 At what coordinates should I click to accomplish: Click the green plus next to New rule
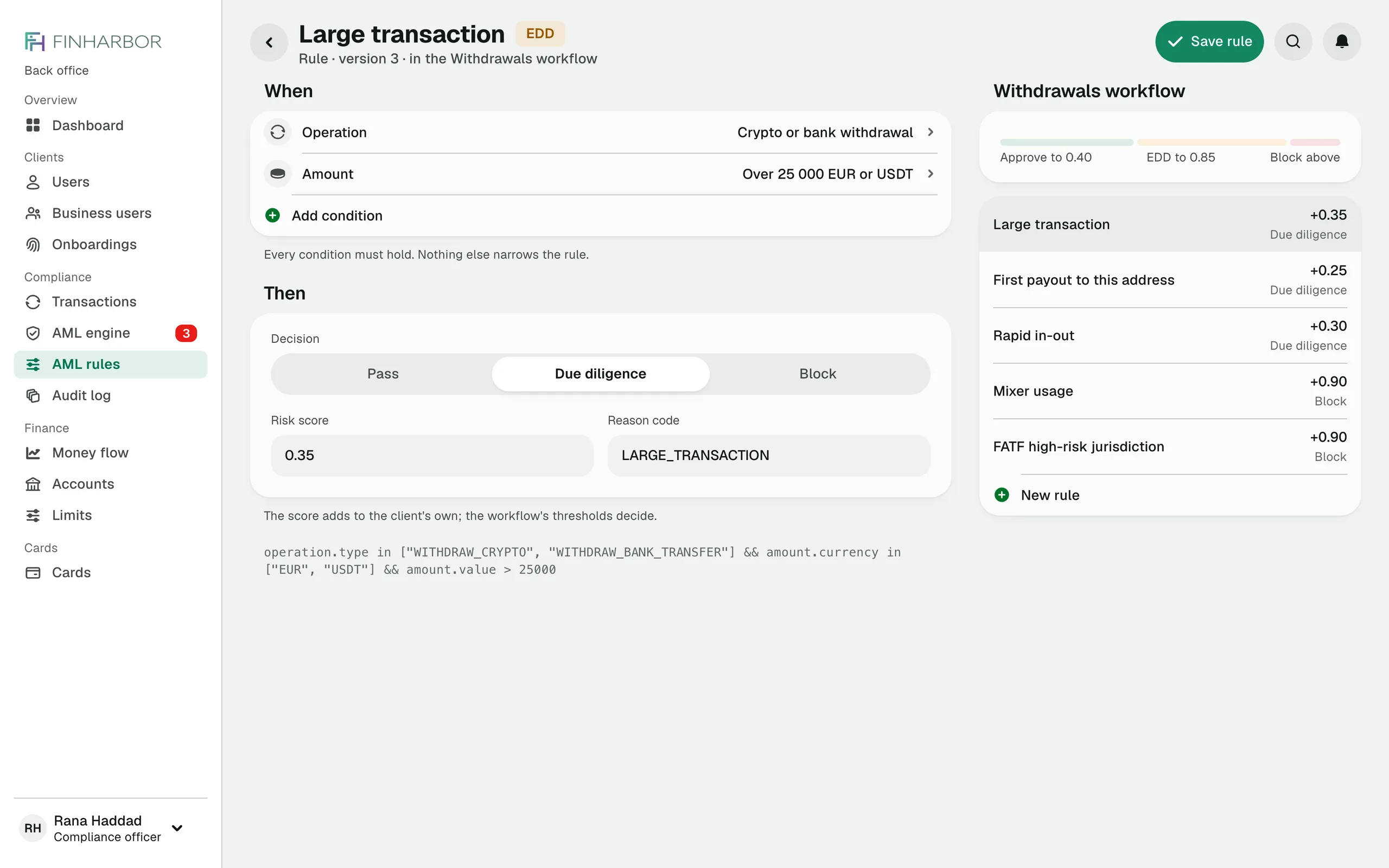(1002, 495)
